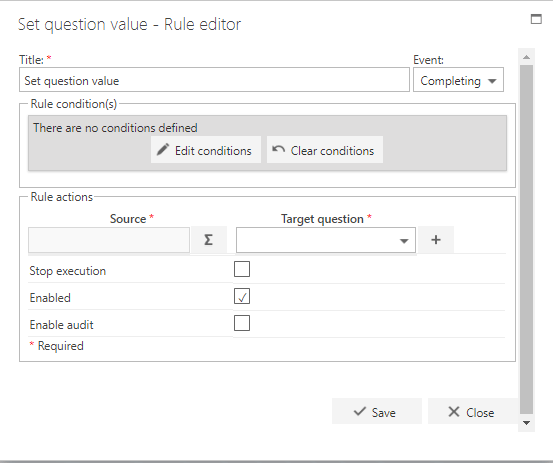Click the 'Rule actions' group label
The height and width of the screenshot is (463, 553).
click(x=62, y=197)
